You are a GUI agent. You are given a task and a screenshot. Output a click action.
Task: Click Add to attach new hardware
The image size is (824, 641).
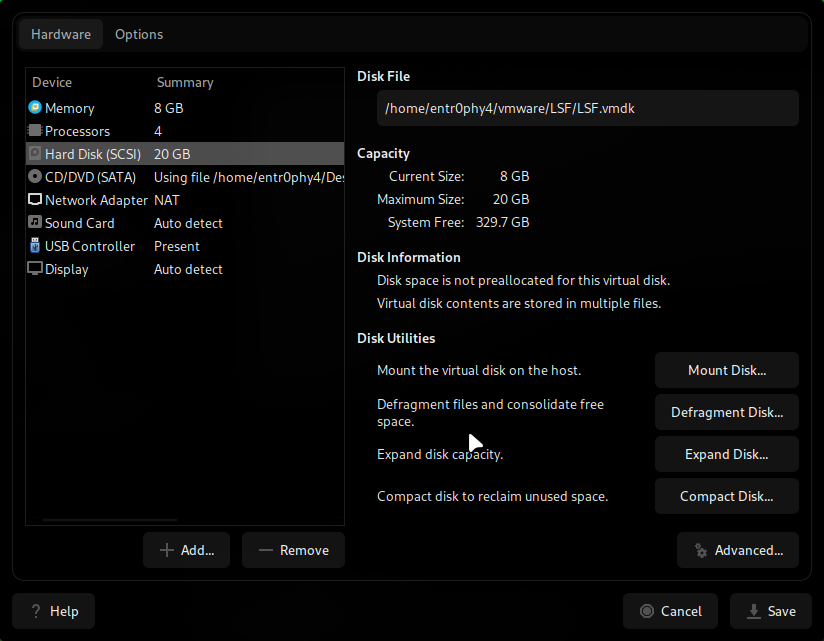(186, 550)
